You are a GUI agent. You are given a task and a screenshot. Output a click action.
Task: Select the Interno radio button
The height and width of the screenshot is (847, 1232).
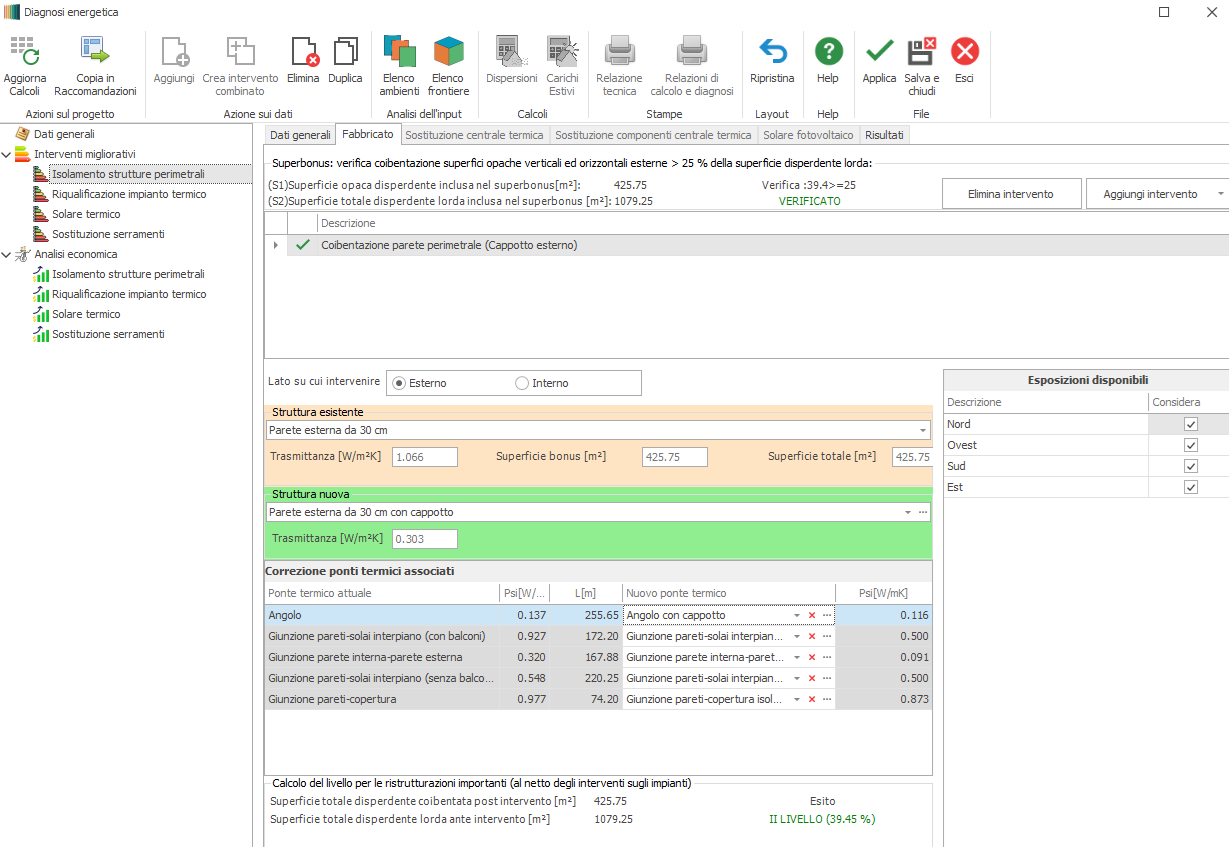pos(522,383)
